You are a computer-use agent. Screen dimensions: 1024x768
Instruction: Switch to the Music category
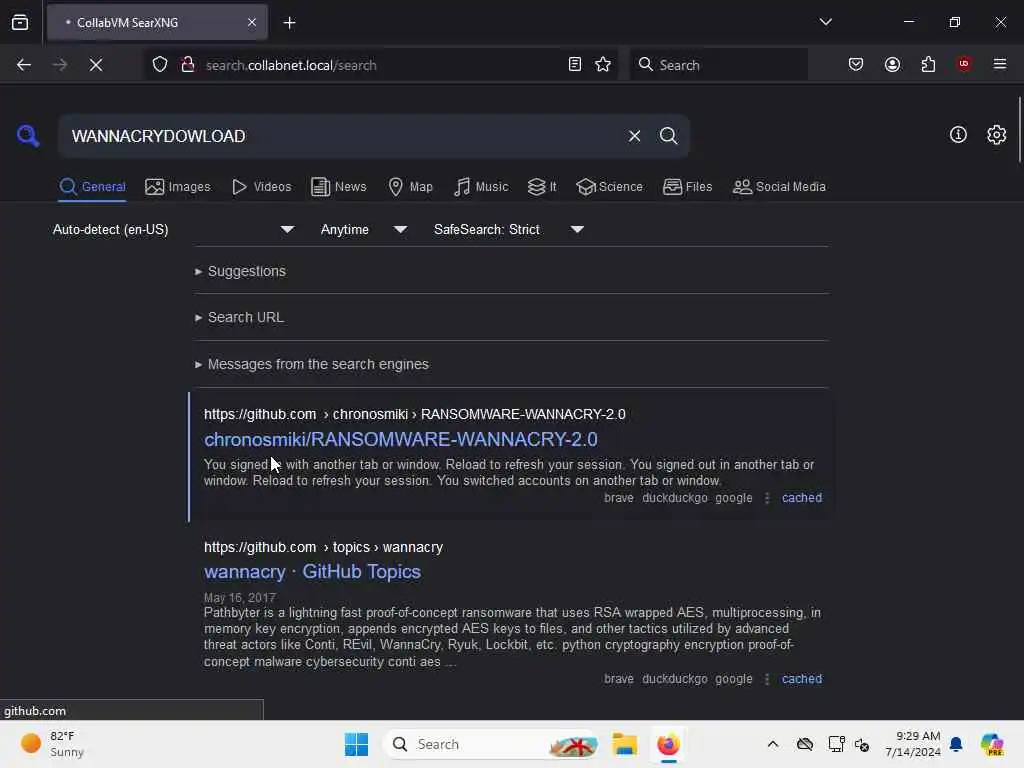click(x=481, y=187)
